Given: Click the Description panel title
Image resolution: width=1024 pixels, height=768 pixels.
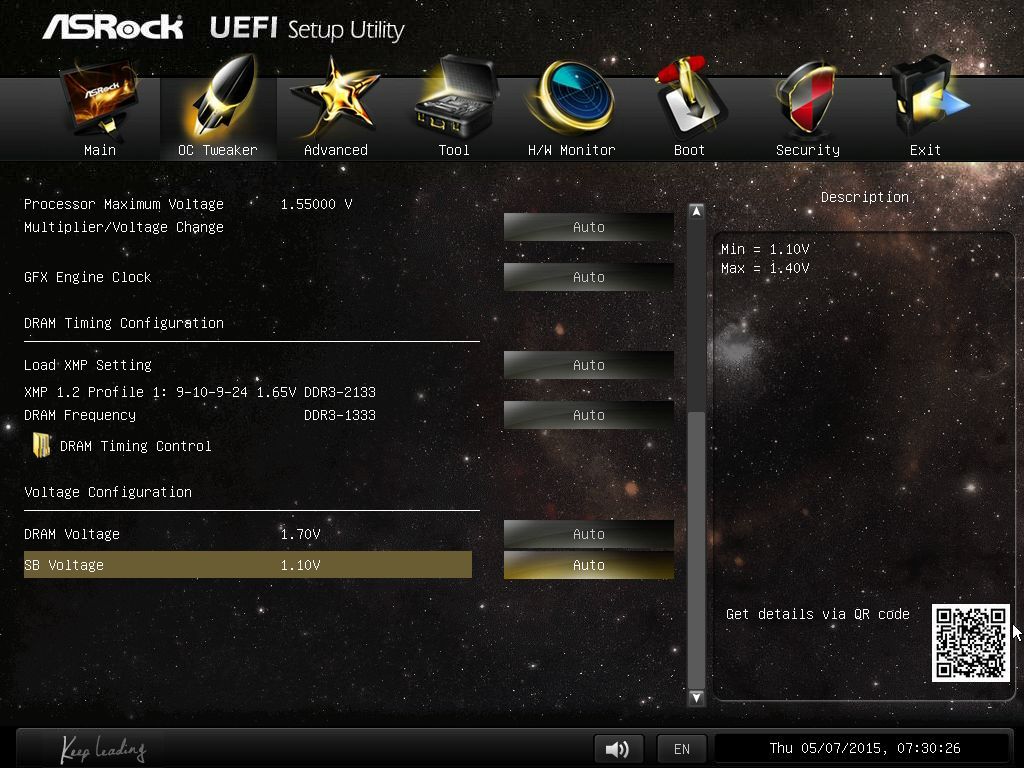Looking at the screenshot, I should click(865, 197).
